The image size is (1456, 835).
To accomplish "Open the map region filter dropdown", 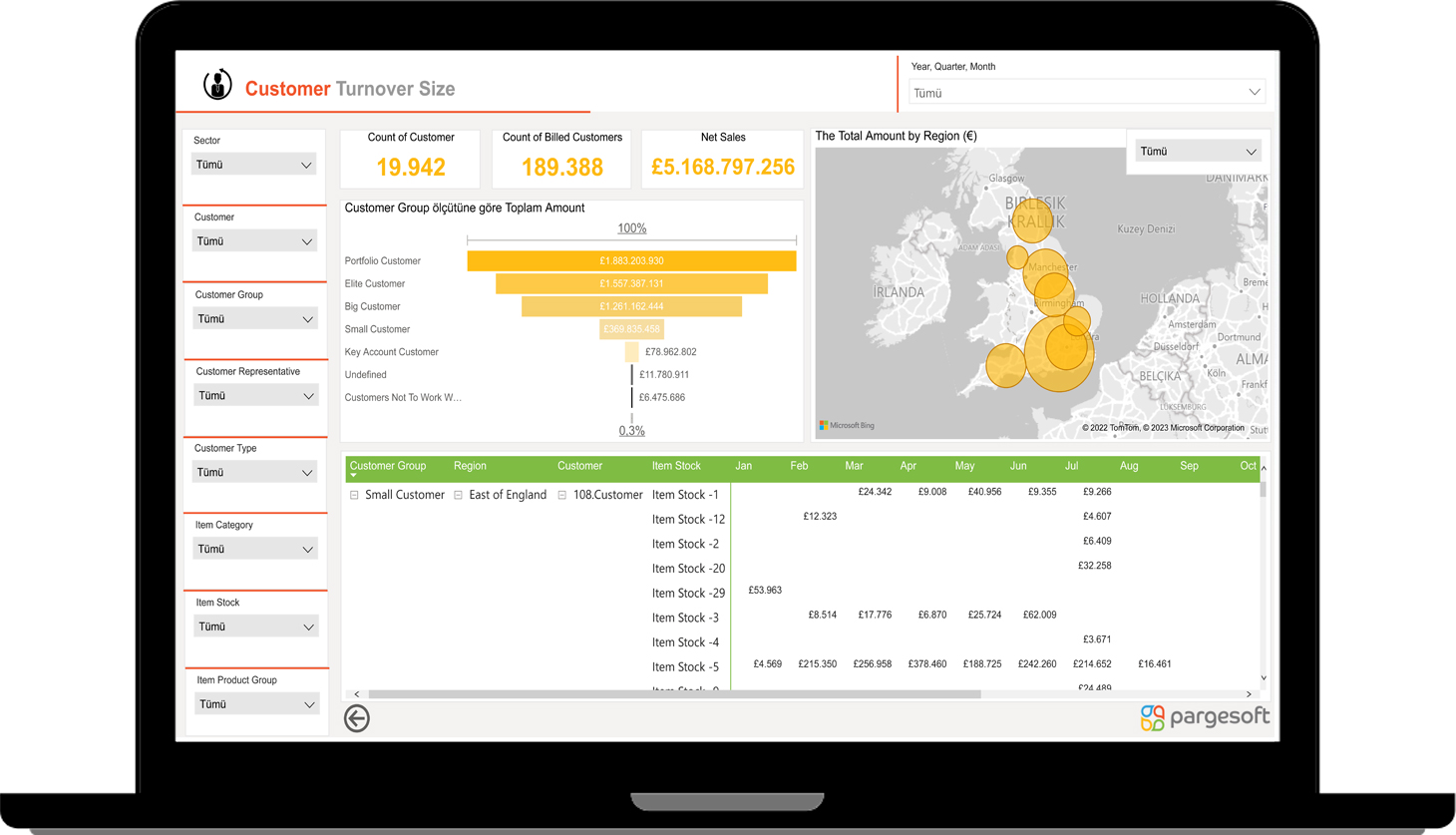I will click(1197, 152).
